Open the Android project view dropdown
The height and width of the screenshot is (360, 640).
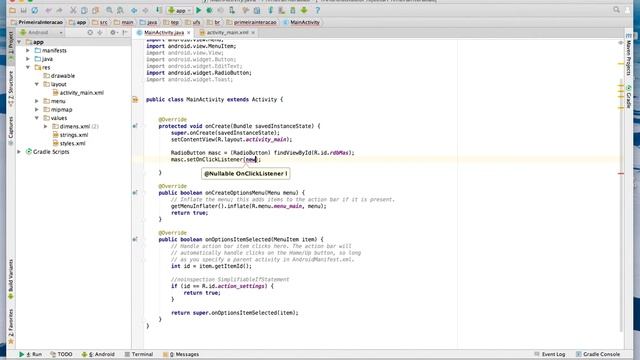coord(41,32)
